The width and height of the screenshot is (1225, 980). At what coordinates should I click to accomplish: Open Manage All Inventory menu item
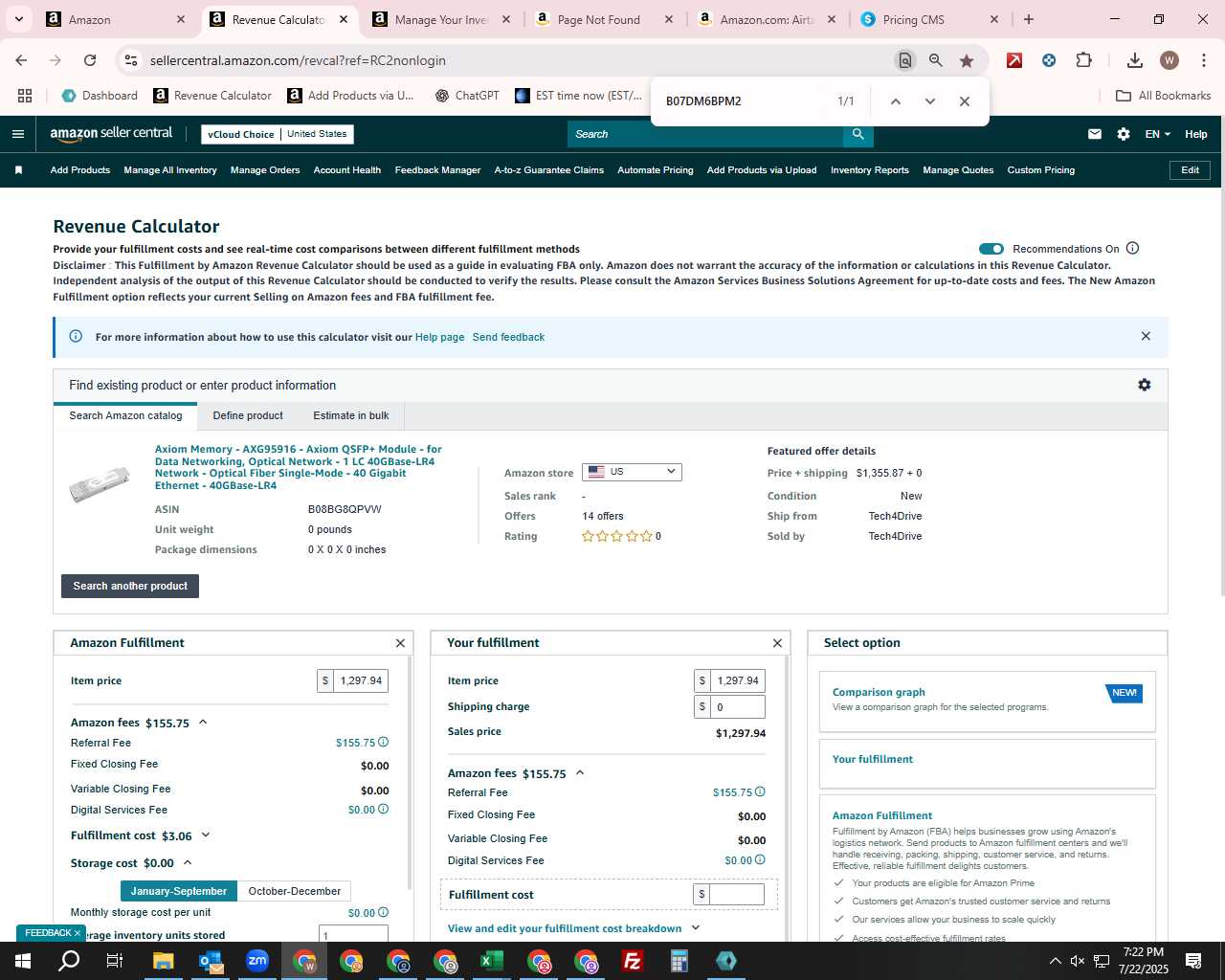[x=170, y=170]
